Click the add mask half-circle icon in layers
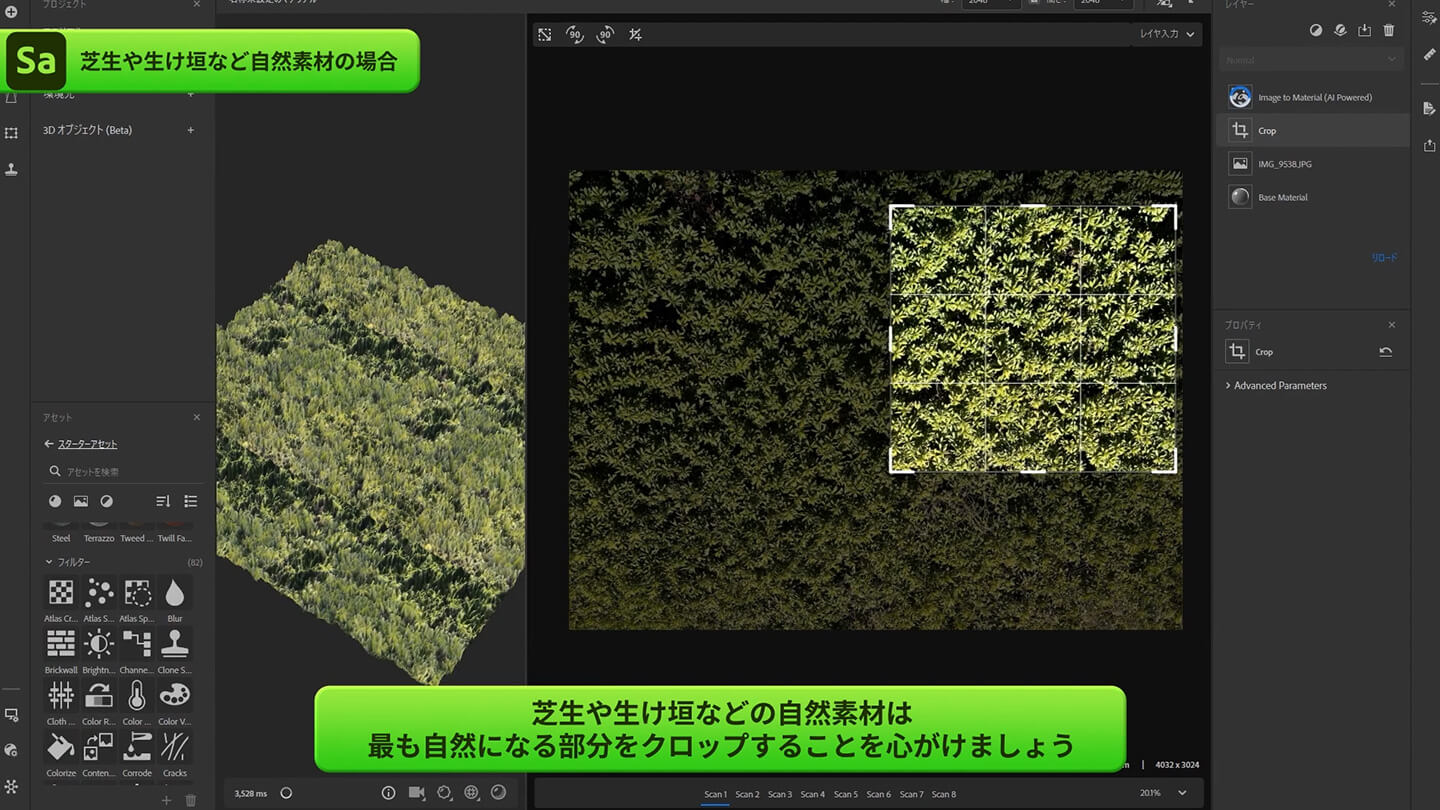The height and width of the screenshot is (810, 1440). coord(1316,30)
